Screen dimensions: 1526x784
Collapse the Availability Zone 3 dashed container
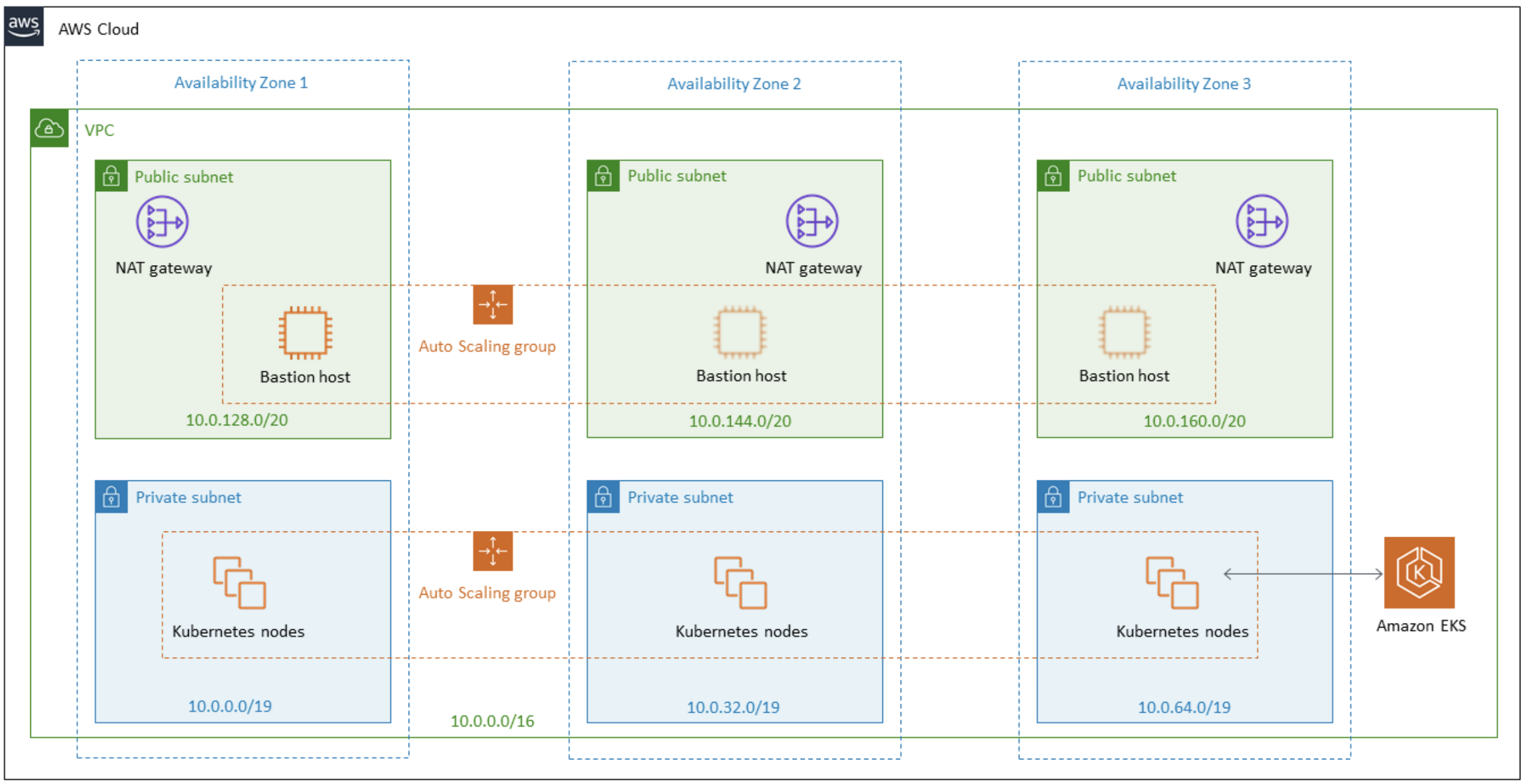point(1184,83)
